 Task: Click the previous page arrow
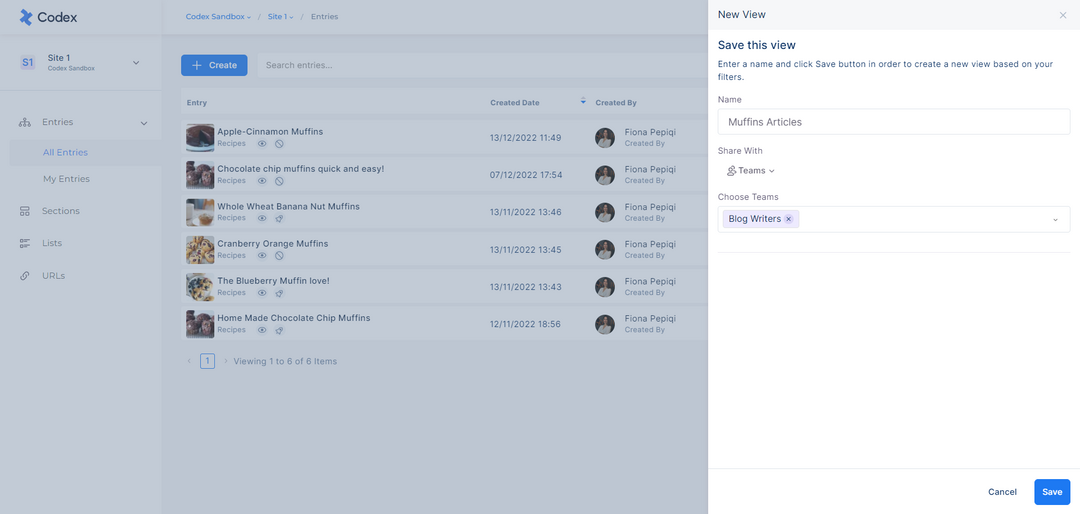point(189,361)
